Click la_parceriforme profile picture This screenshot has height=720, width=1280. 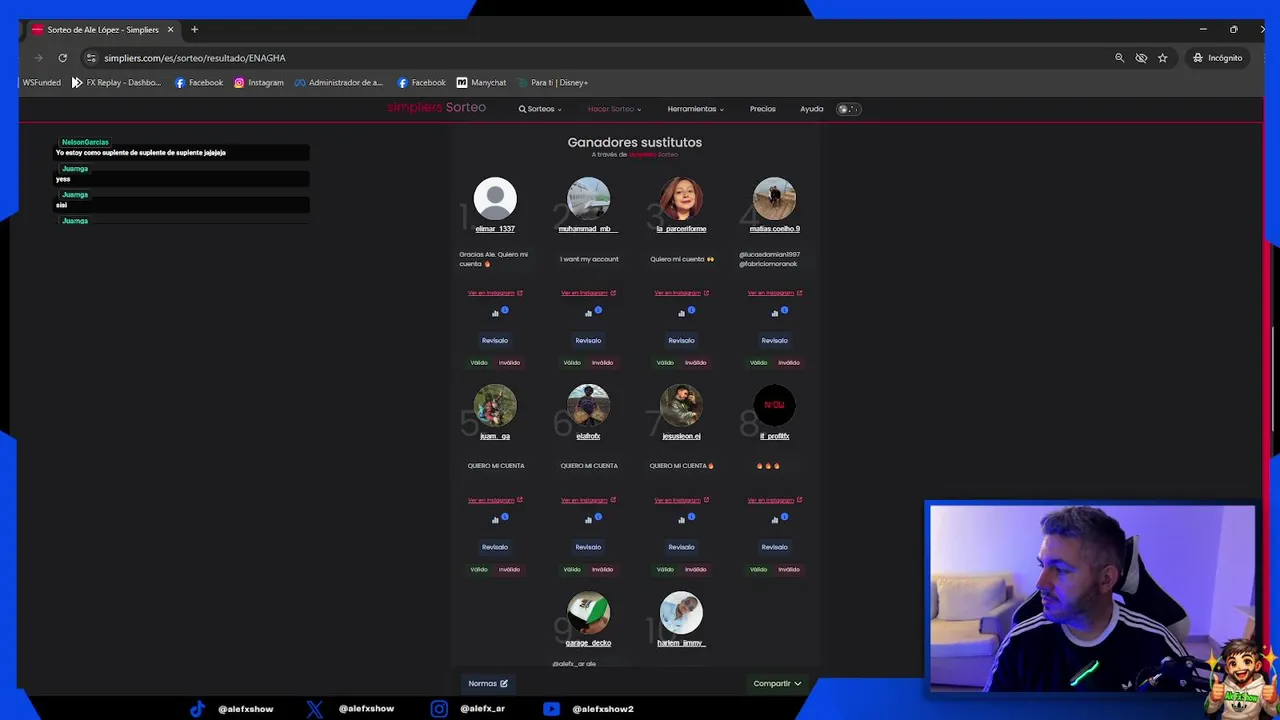[x=681, y=198]
